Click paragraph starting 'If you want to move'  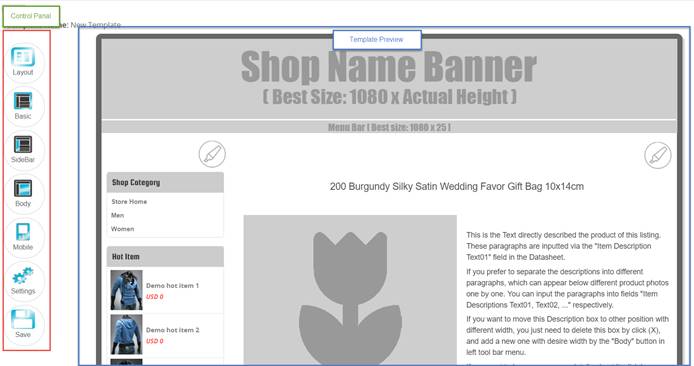(567, 335)
